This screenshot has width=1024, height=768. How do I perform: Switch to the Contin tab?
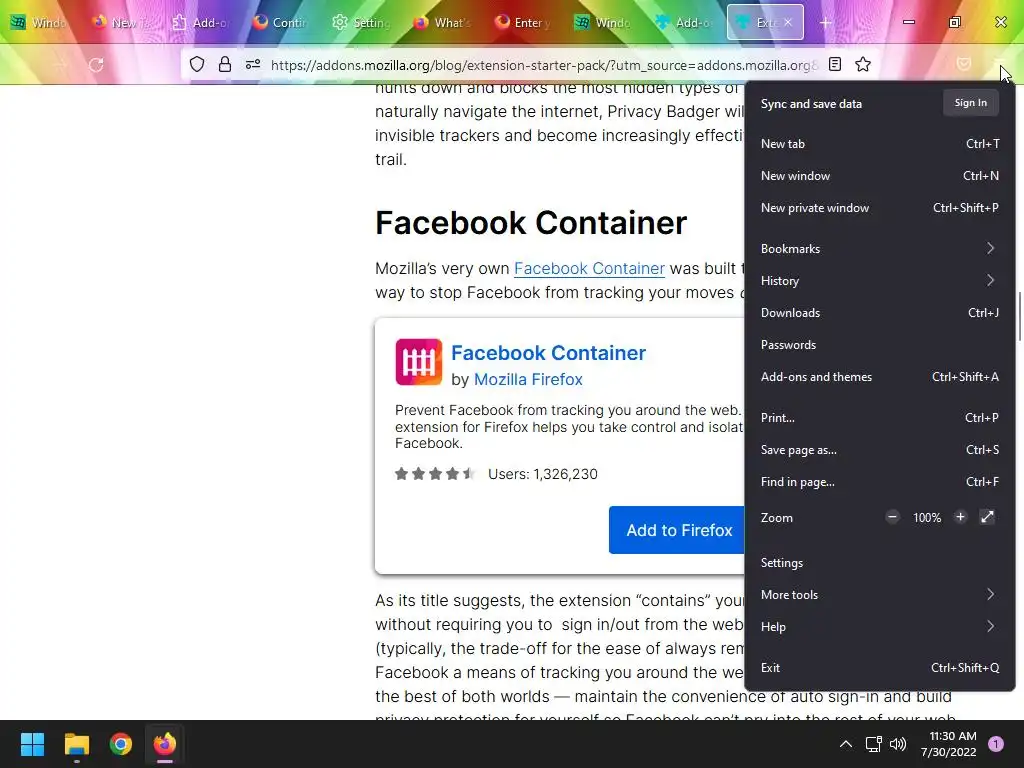tap(282, 22)
